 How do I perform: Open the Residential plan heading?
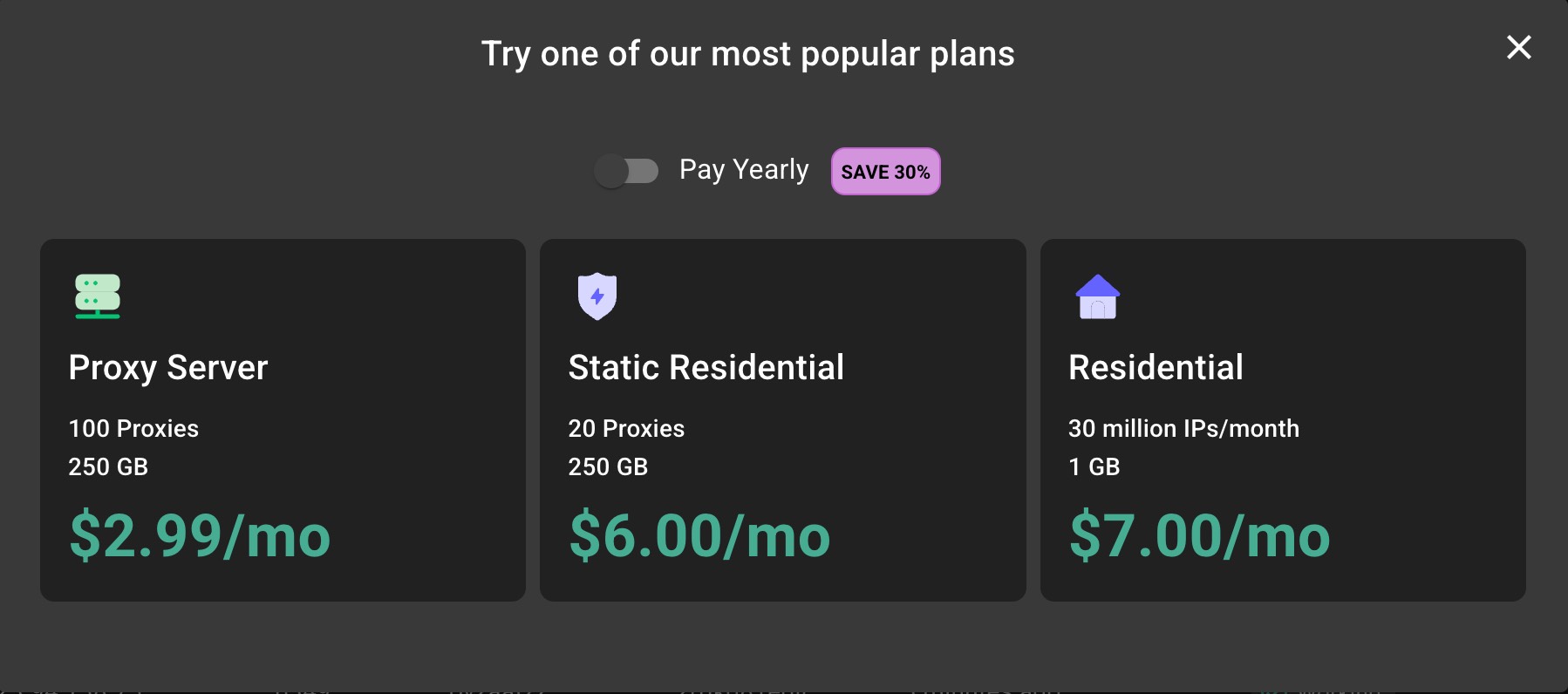1156,368
